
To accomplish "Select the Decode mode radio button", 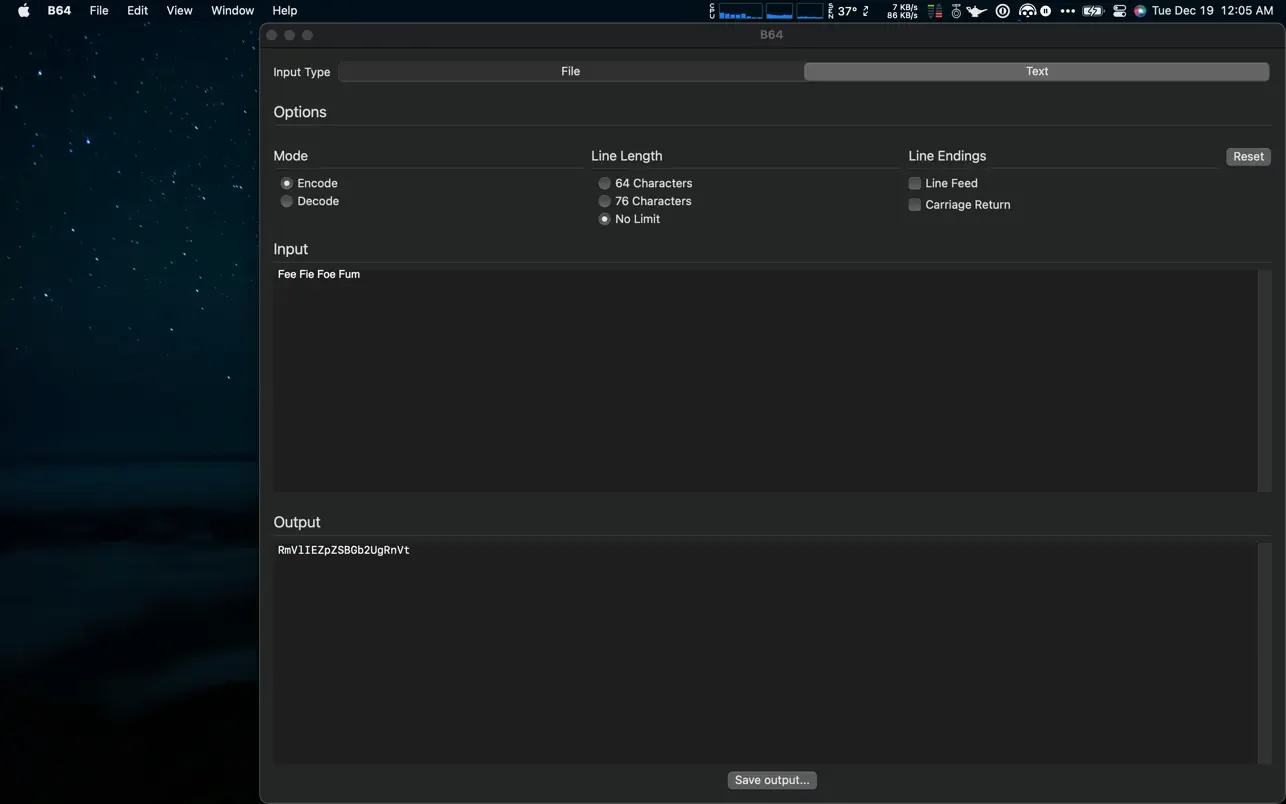I will 287,201.
